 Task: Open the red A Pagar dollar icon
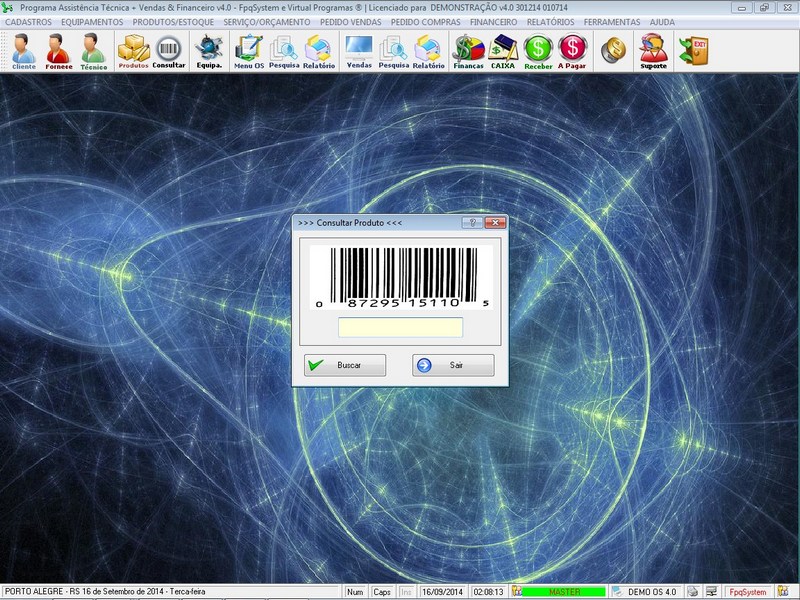click(572, 51)
